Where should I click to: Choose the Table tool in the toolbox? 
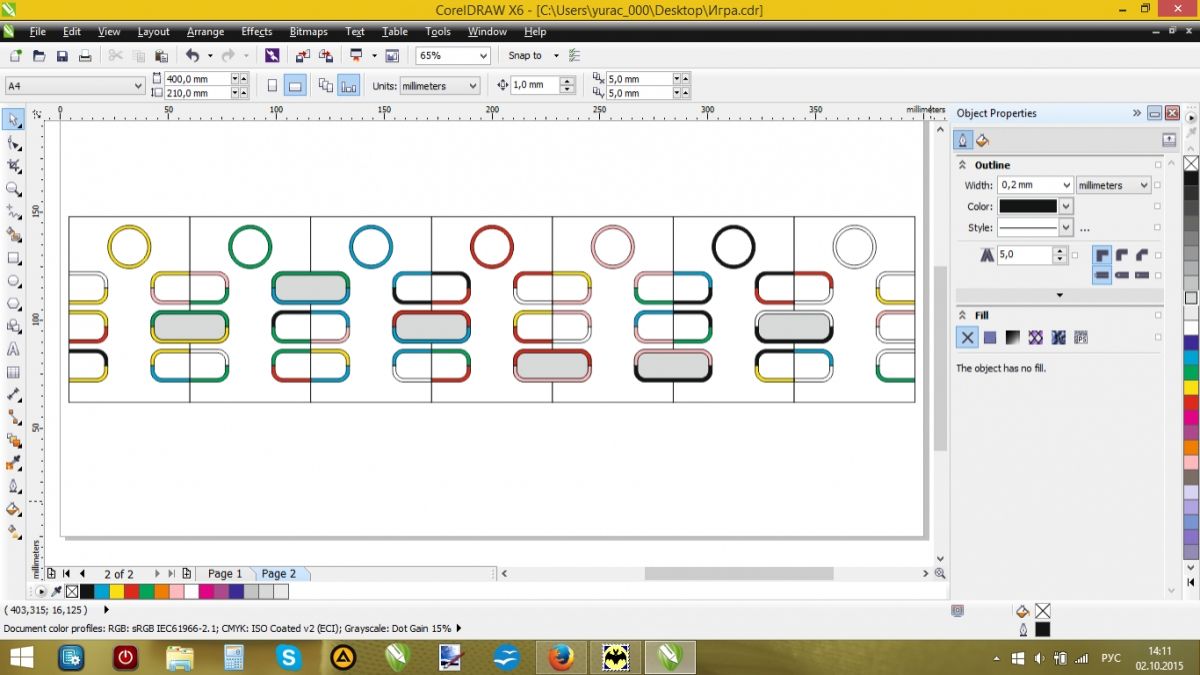pyautogui.click(x=14, y=373)
